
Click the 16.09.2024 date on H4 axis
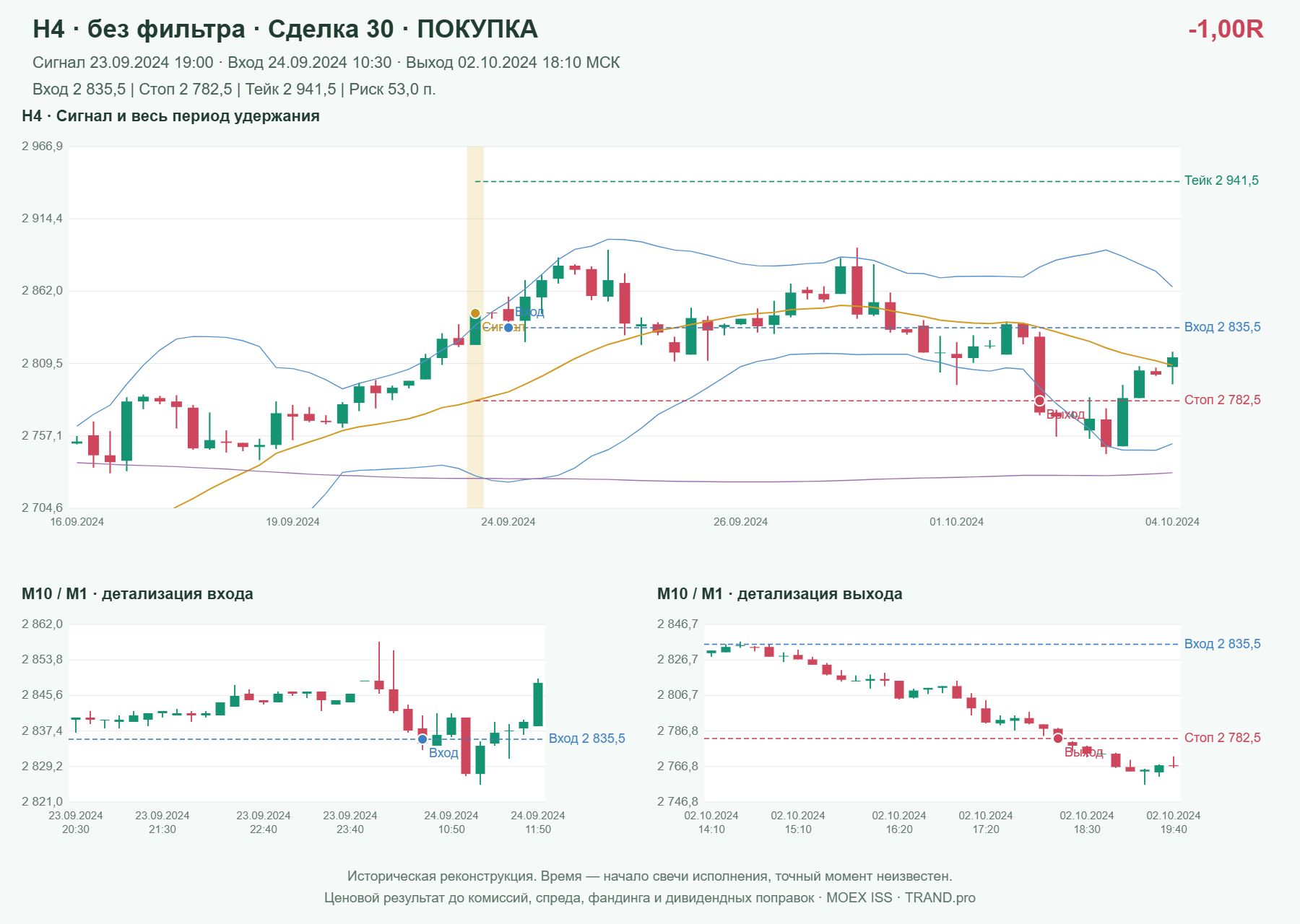77,522
